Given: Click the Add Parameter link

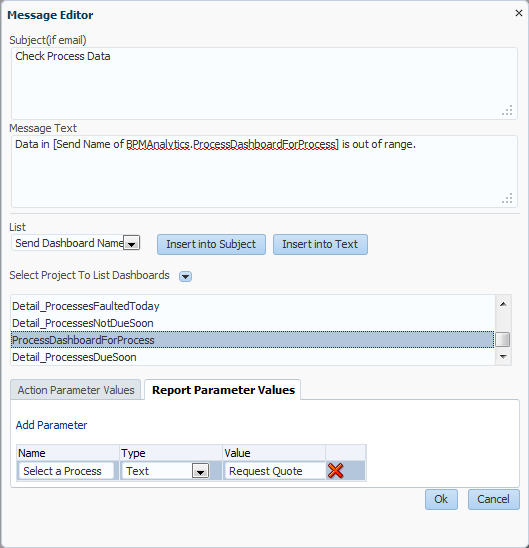Looking at the screenshot, I should pos(51,425).
